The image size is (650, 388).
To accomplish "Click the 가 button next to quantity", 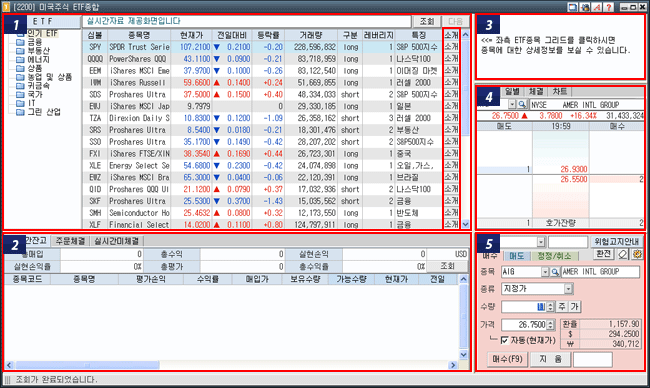I will (575, 307).
